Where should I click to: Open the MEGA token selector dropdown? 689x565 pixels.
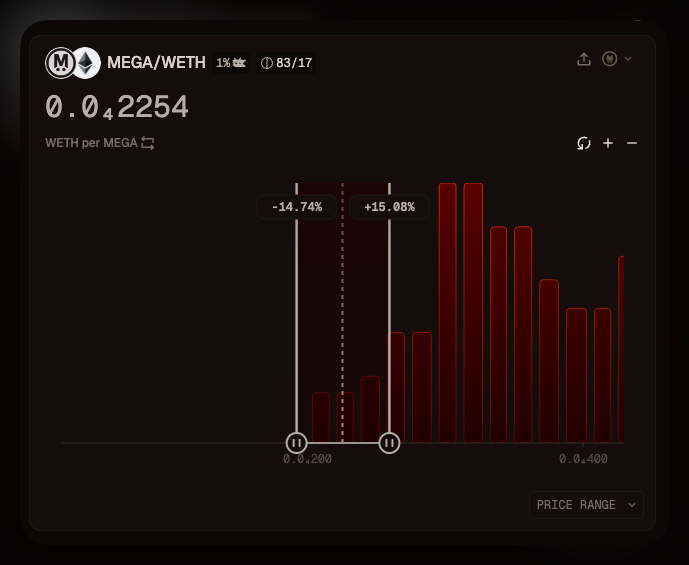tap(617, 59)
